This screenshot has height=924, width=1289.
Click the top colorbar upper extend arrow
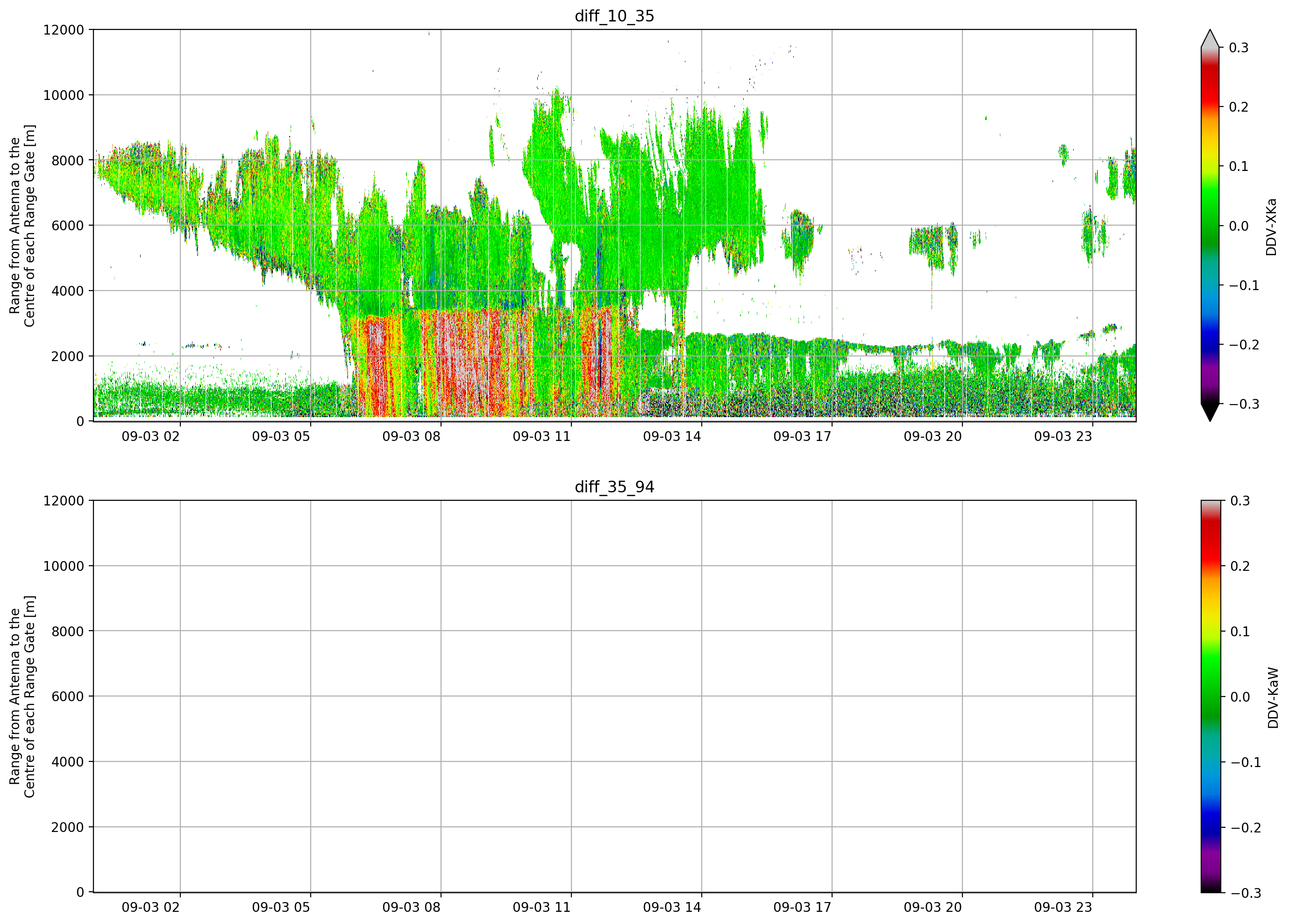[1210, 38]
